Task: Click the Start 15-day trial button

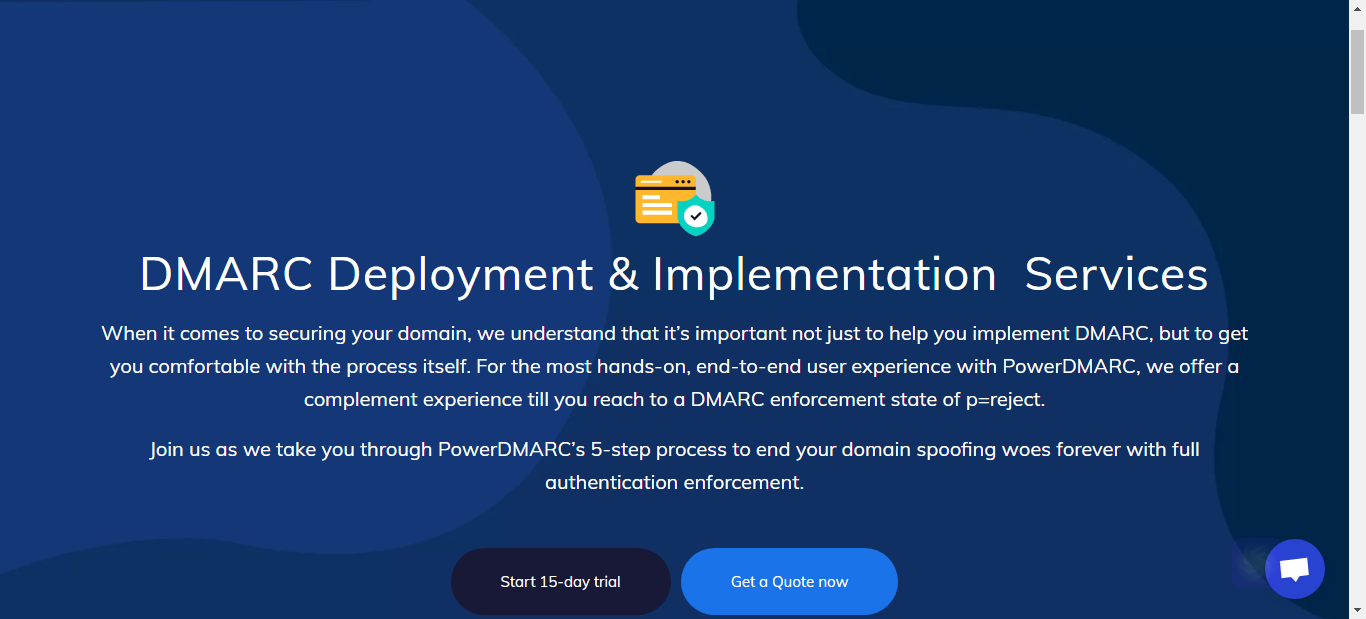Action: coord(560,581)
